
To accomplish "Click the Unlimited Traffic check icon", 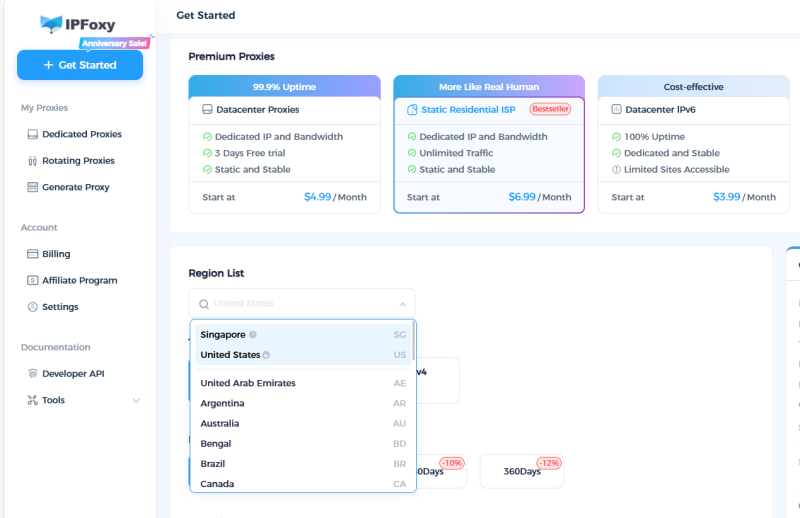I will pyautogui.click(x=412, y=153).
